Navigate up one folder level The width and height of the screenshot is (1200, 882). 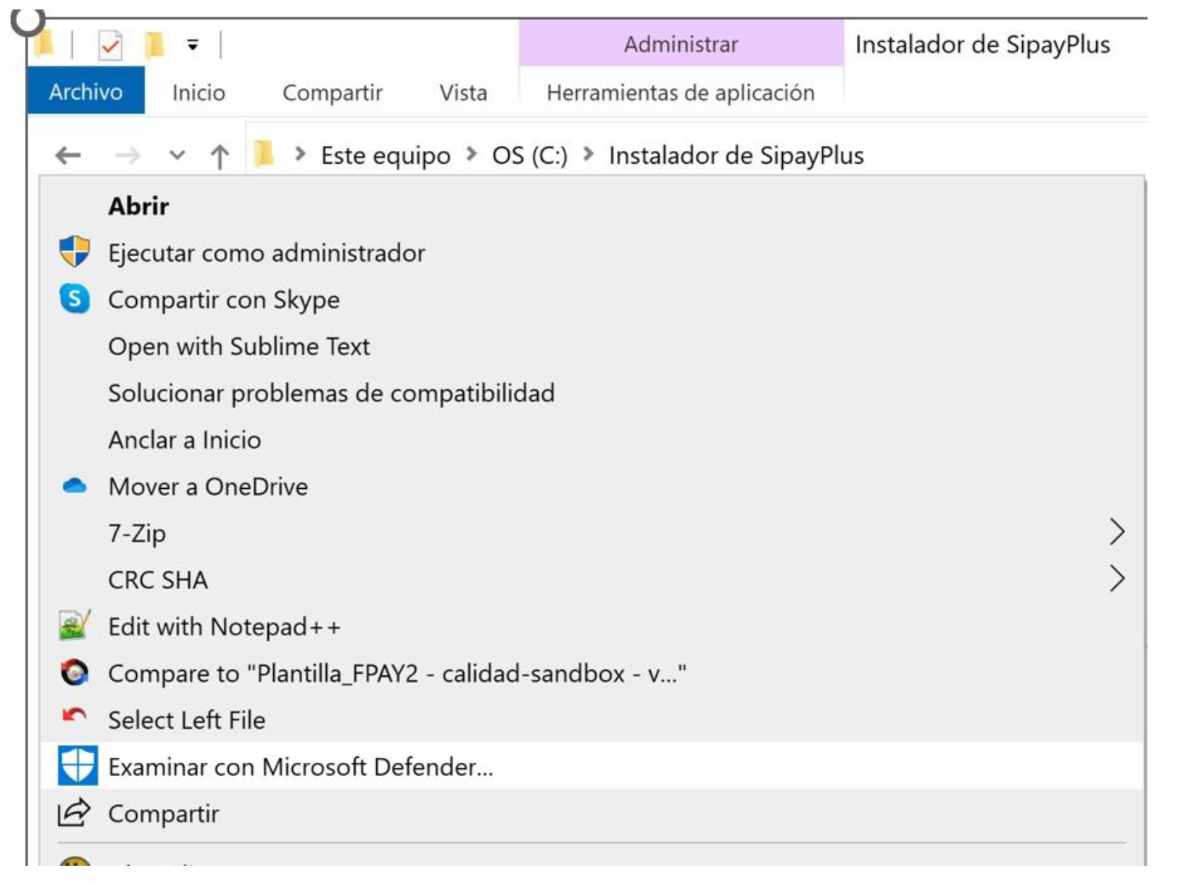(219, 156)
